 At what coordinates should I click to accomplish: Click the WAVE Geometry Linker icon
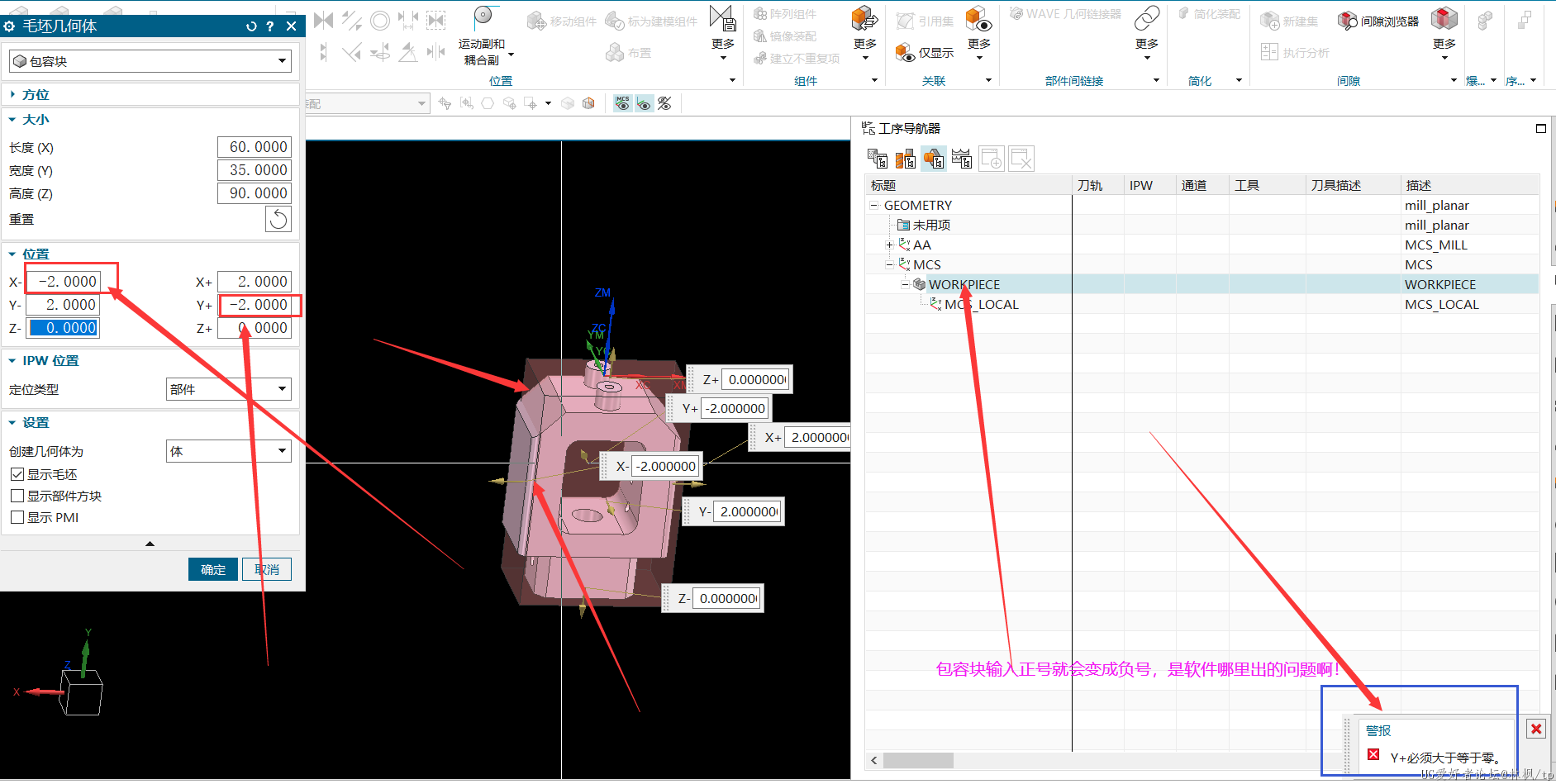[x=1016, y=14]
